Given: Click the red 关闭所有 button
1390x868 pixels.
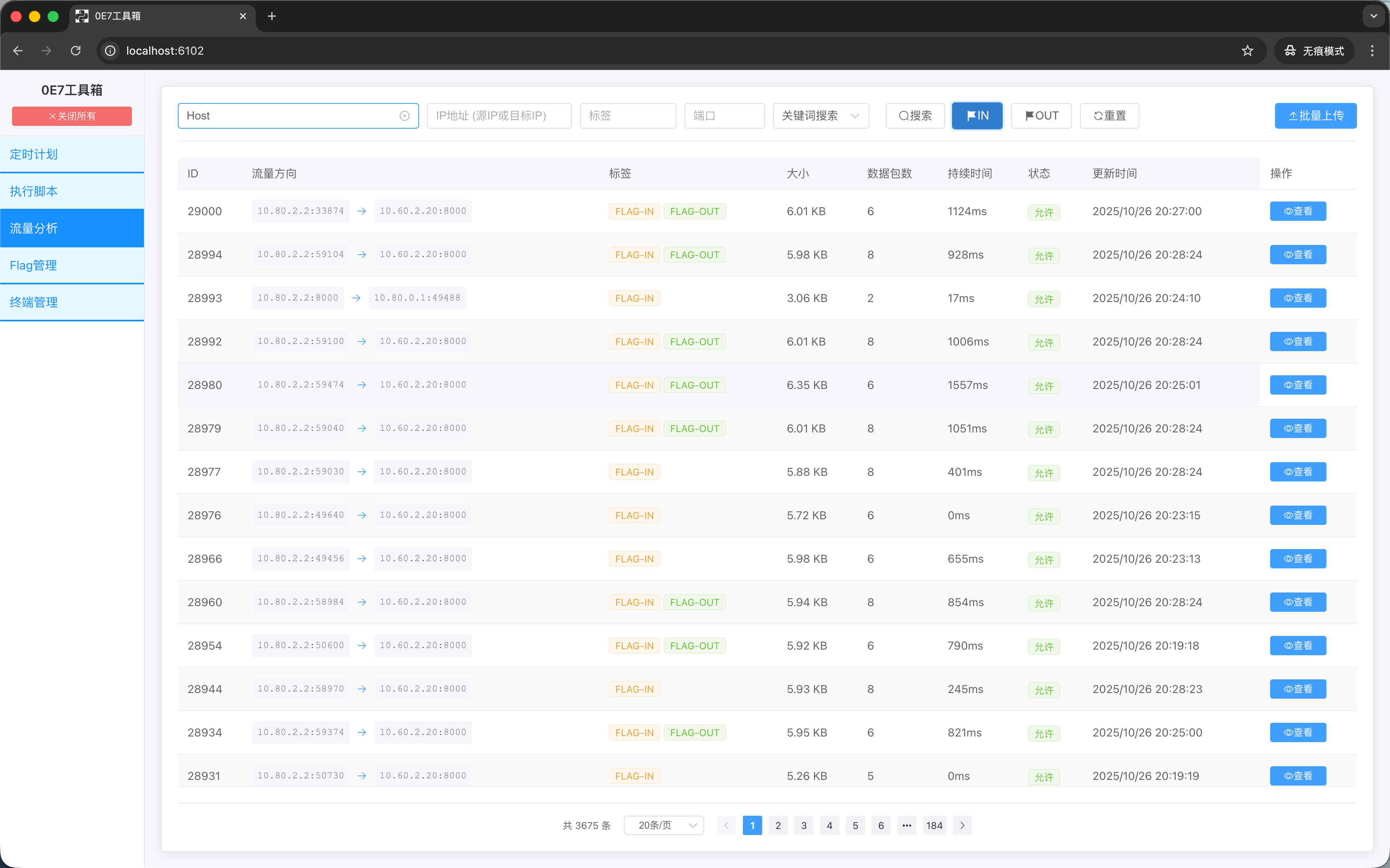Looking at the screenshot, I should [72, 116].
